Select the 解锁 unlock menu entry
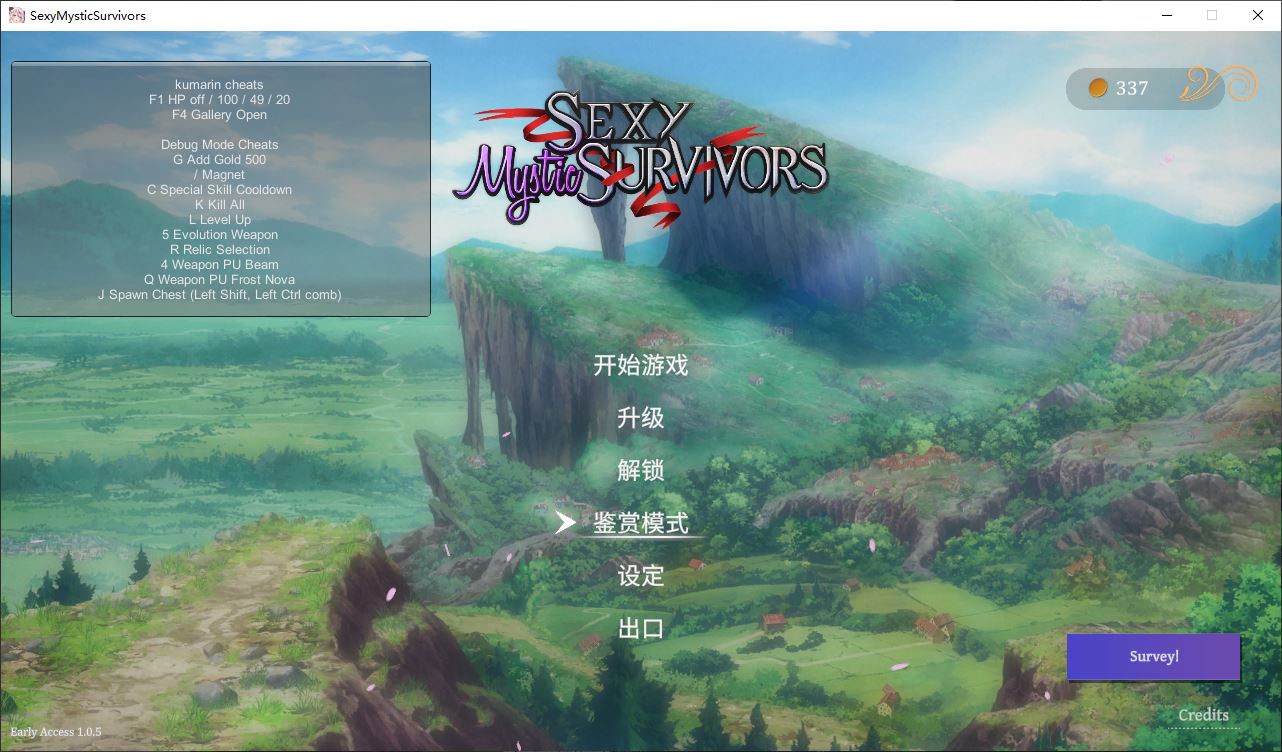 641,470
